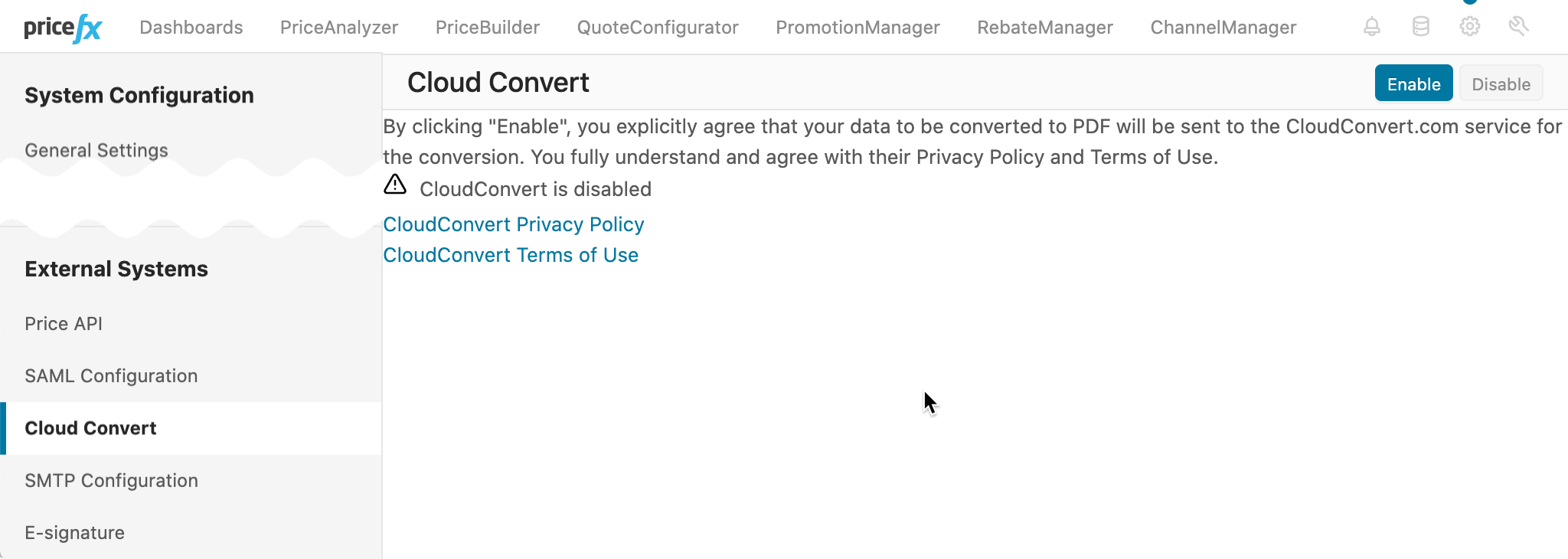
Task: Switch to ChannelManager
Action: pos(1223,27)
